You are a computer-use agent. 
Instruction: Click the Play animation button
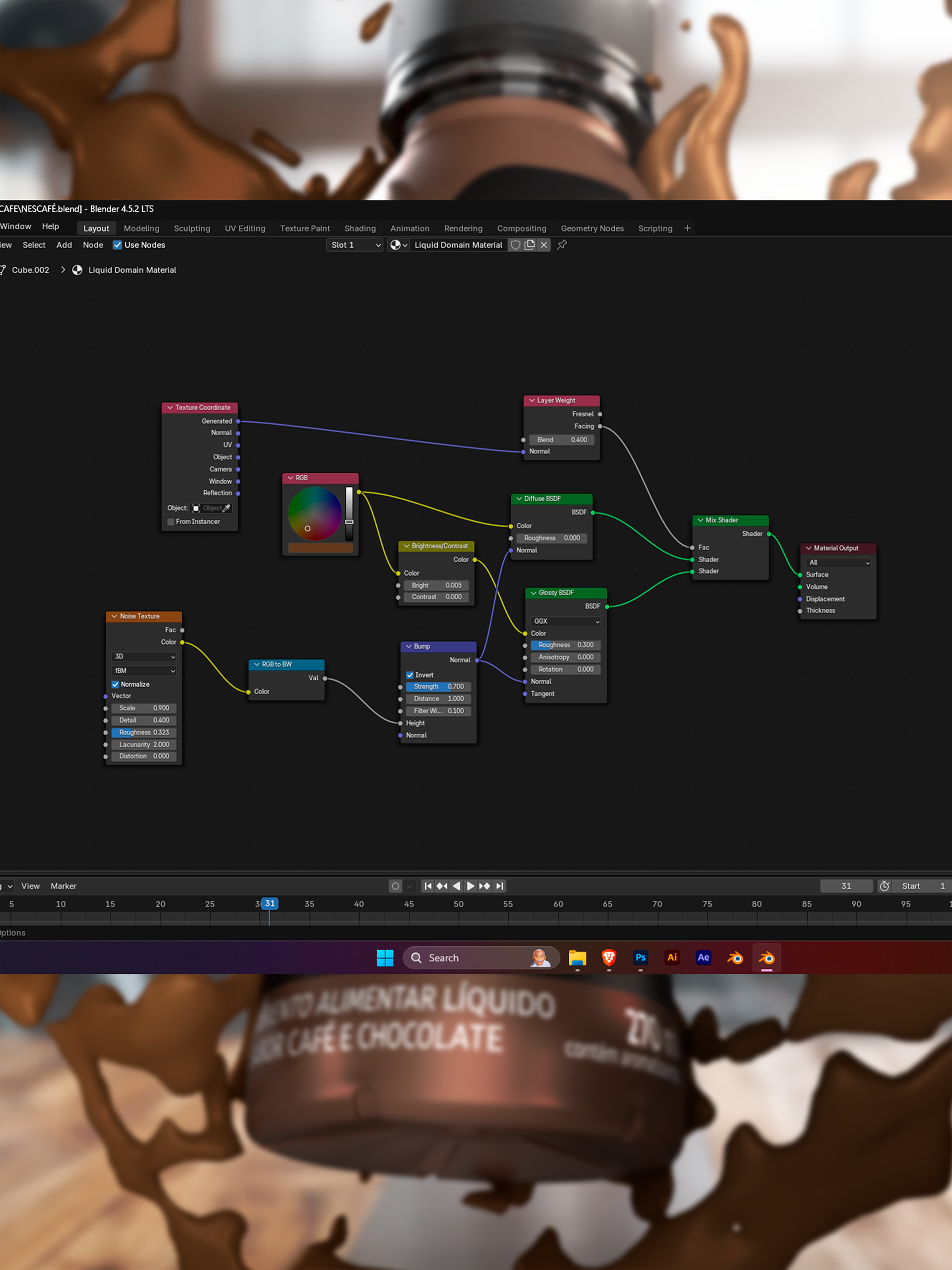[471, 886]
